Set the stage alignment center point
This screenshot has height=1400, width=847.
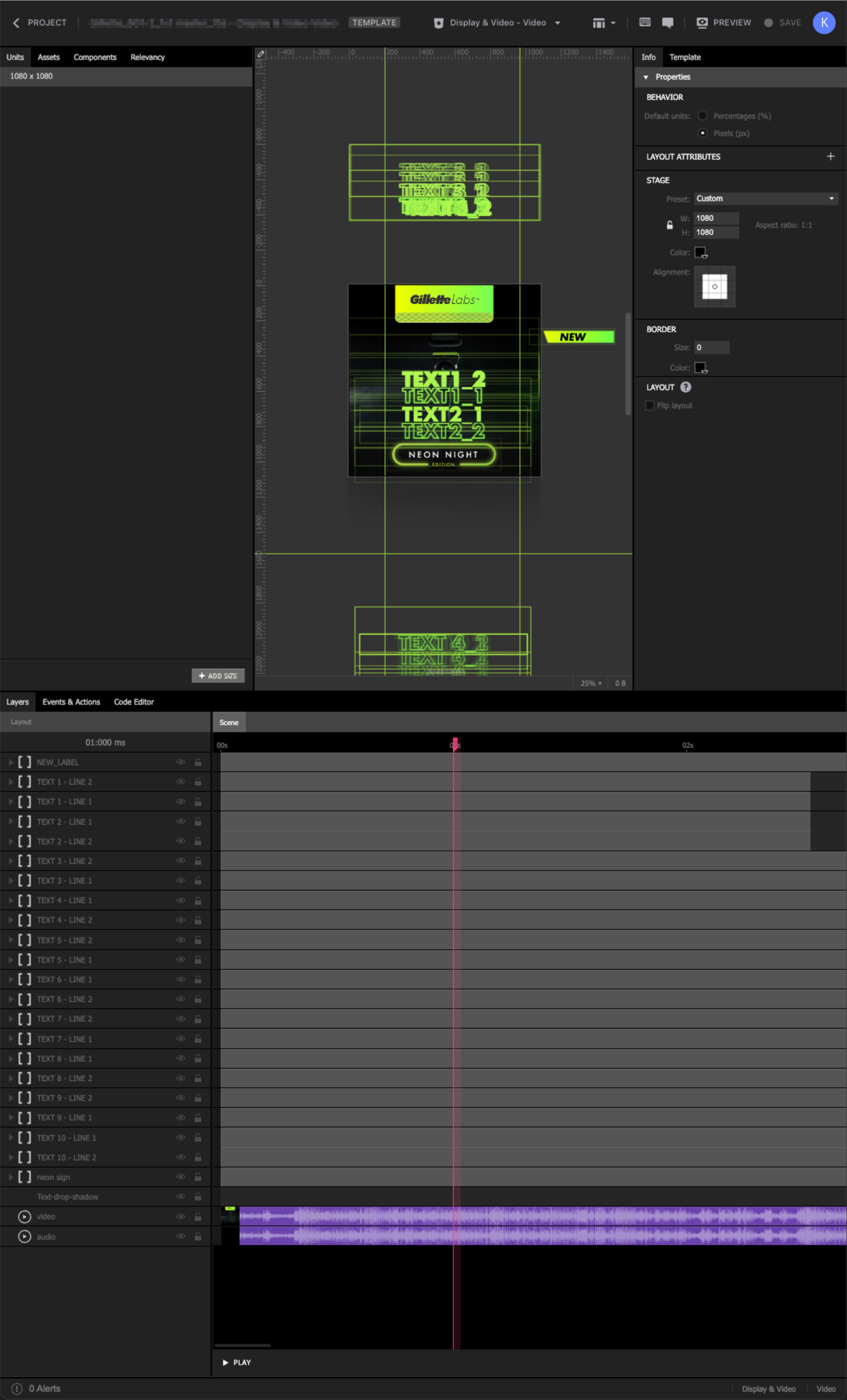click(x=714, y=287)
